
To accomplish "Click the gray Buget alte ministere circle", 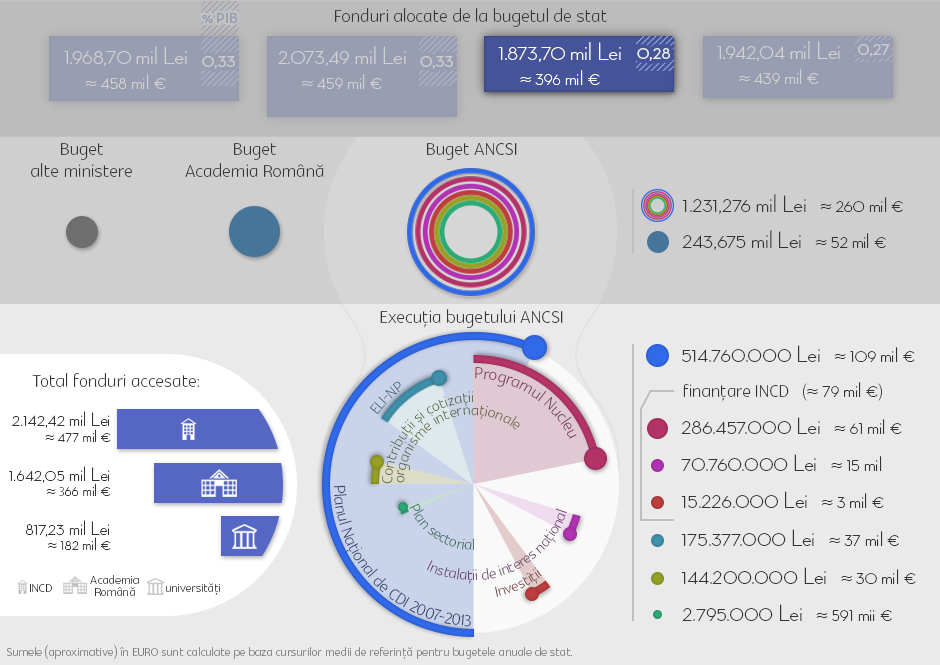I will coord(82,232).
